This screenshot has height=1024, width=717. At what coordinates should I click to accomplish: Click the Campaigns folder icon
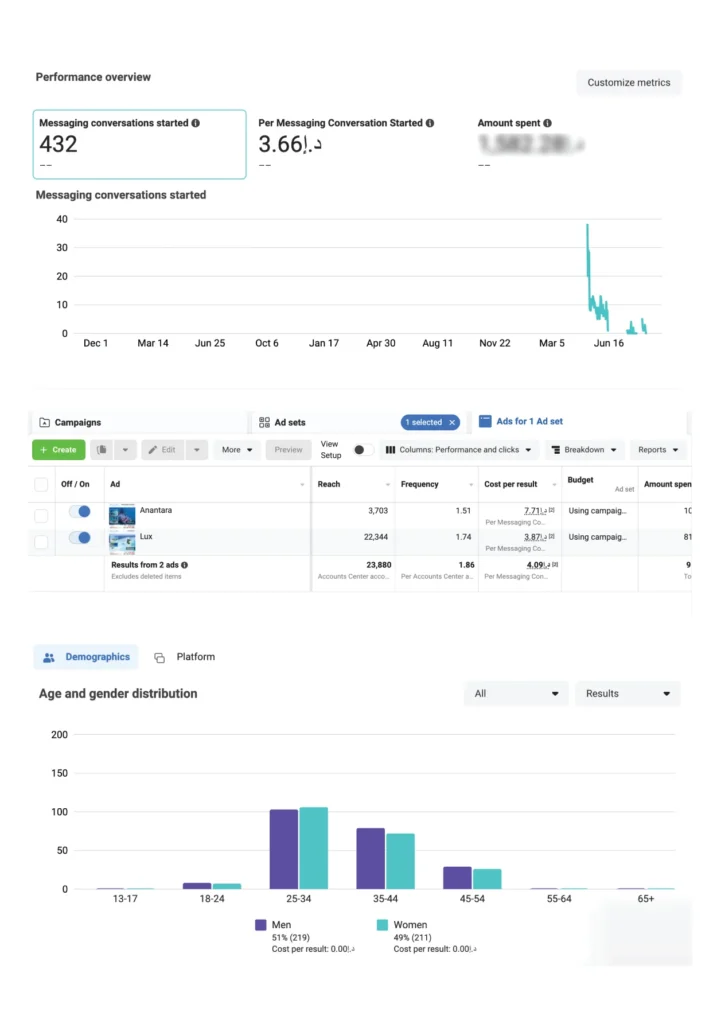(44, 423)
